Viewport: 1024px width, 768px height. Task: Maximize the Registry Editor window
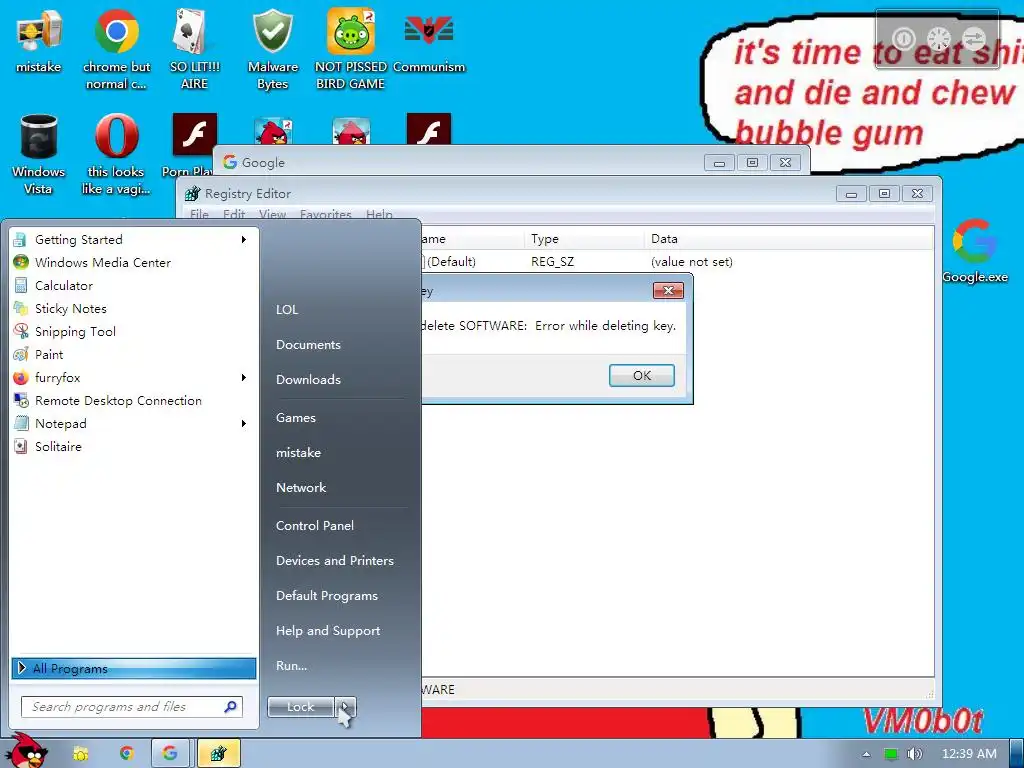[x=884, y=193]
